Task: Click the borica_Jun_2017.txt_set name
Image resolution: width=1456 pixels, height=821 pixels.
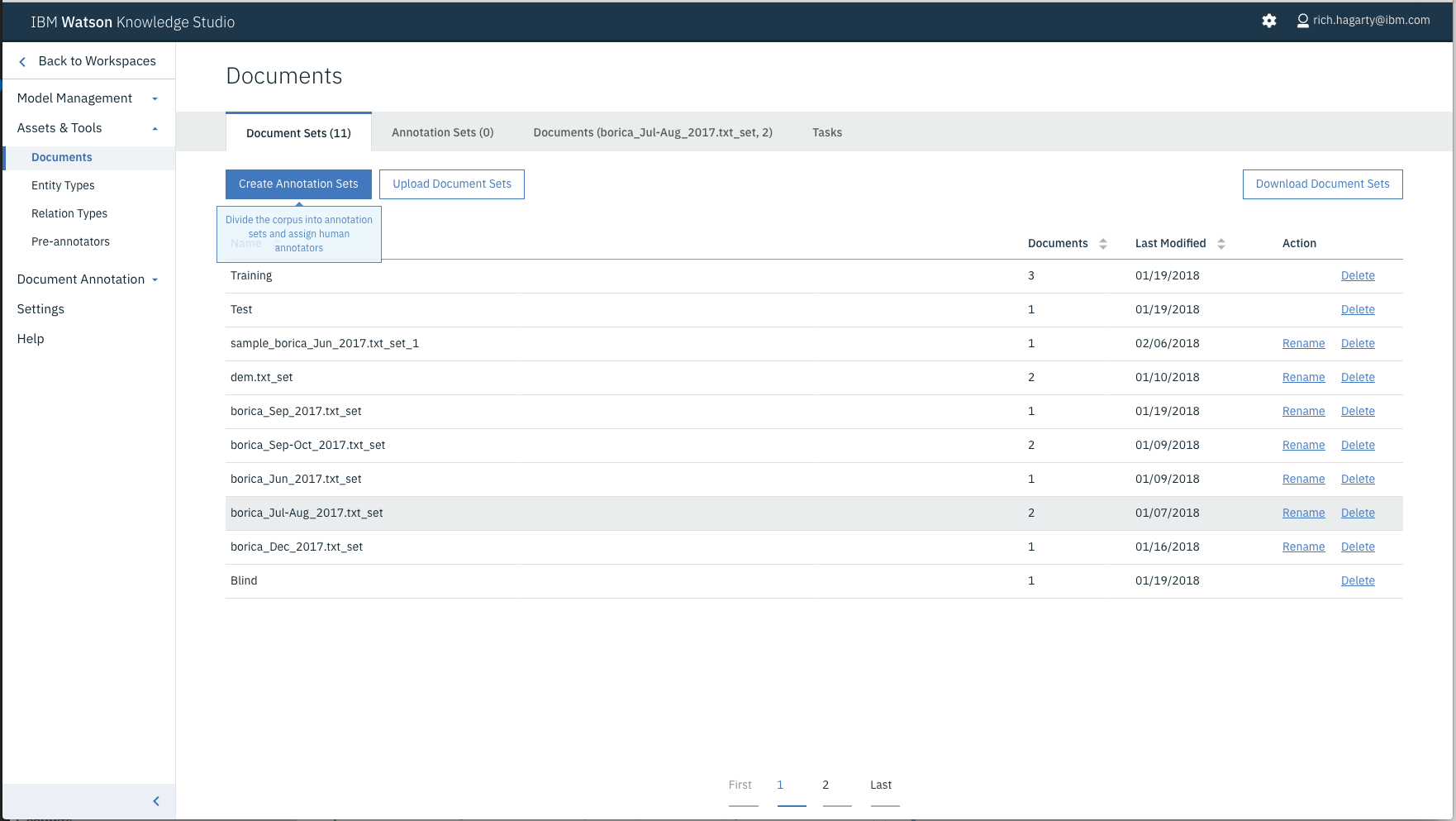Action: (296, 480)
